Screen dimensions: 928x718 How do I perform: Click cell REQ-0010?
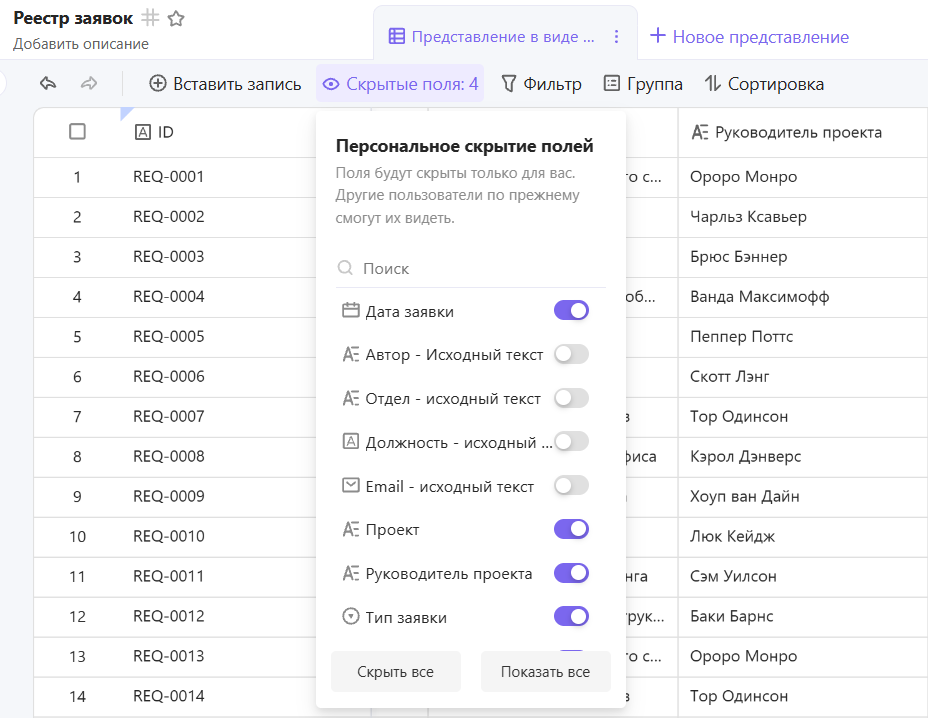[169, 536]
